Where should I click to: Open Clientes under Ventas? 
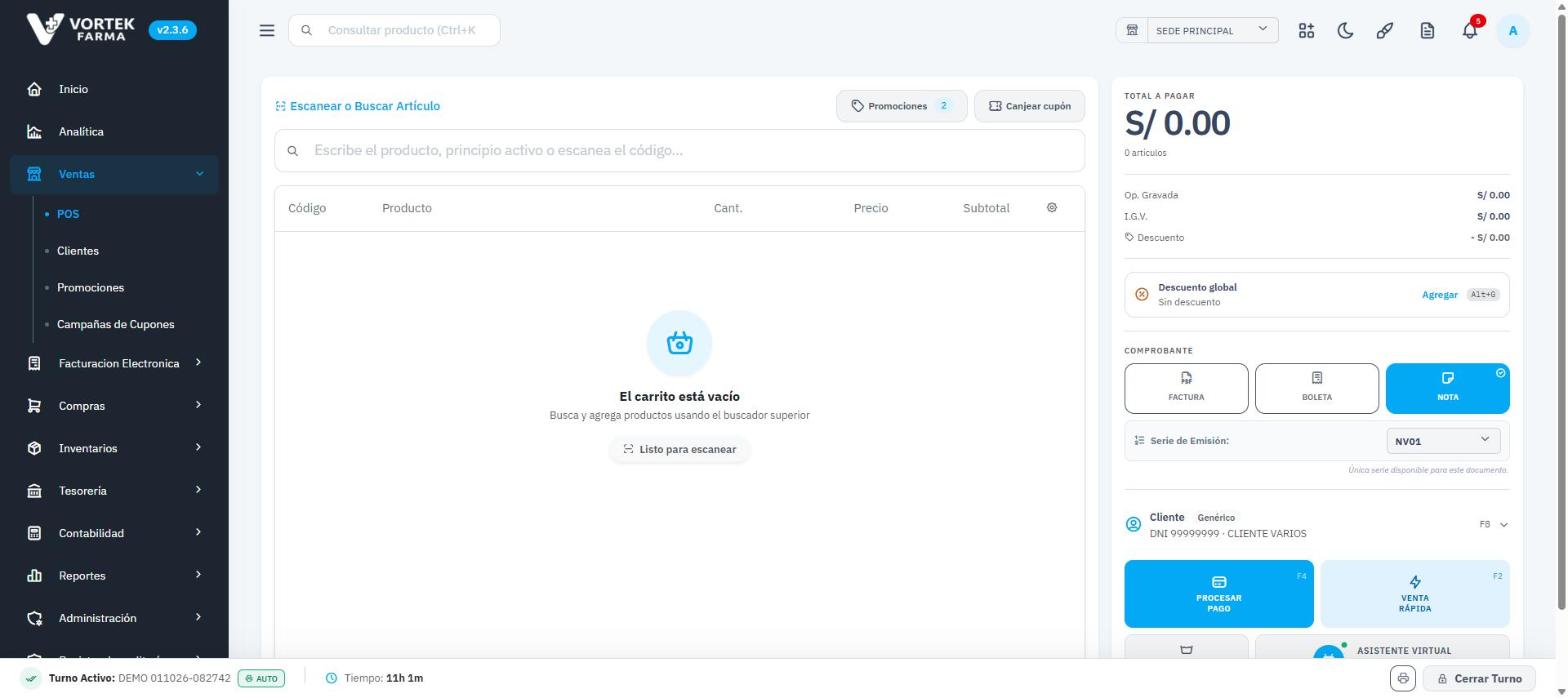(x=78, y=251)
